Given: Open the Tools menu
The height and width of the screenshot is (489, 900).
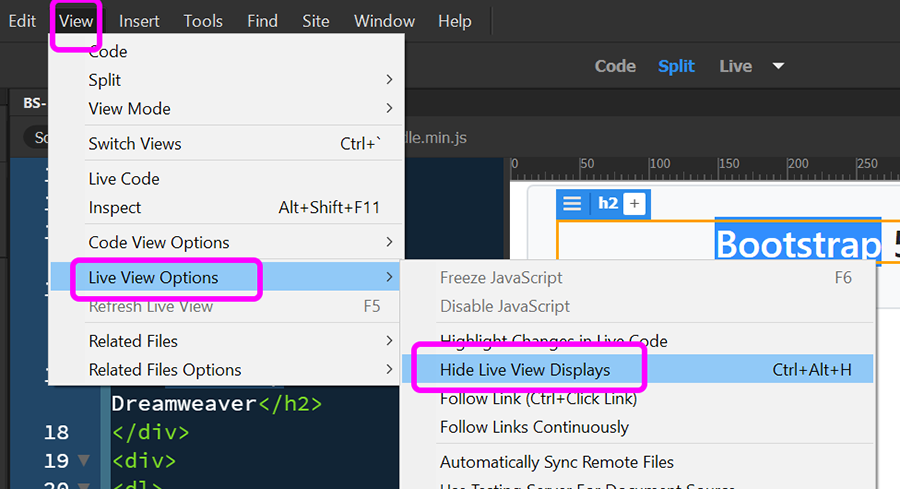Looking at the screenshot, I should 203,21.
